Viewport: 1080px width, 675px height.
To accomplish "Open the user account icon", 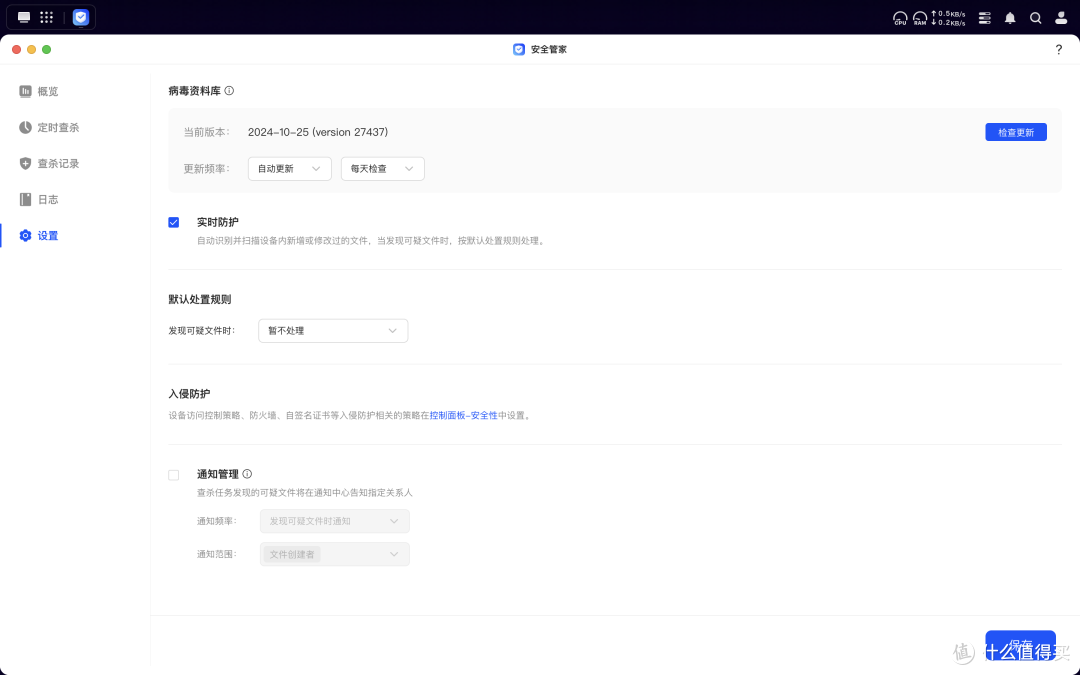I will point(1061,18).
